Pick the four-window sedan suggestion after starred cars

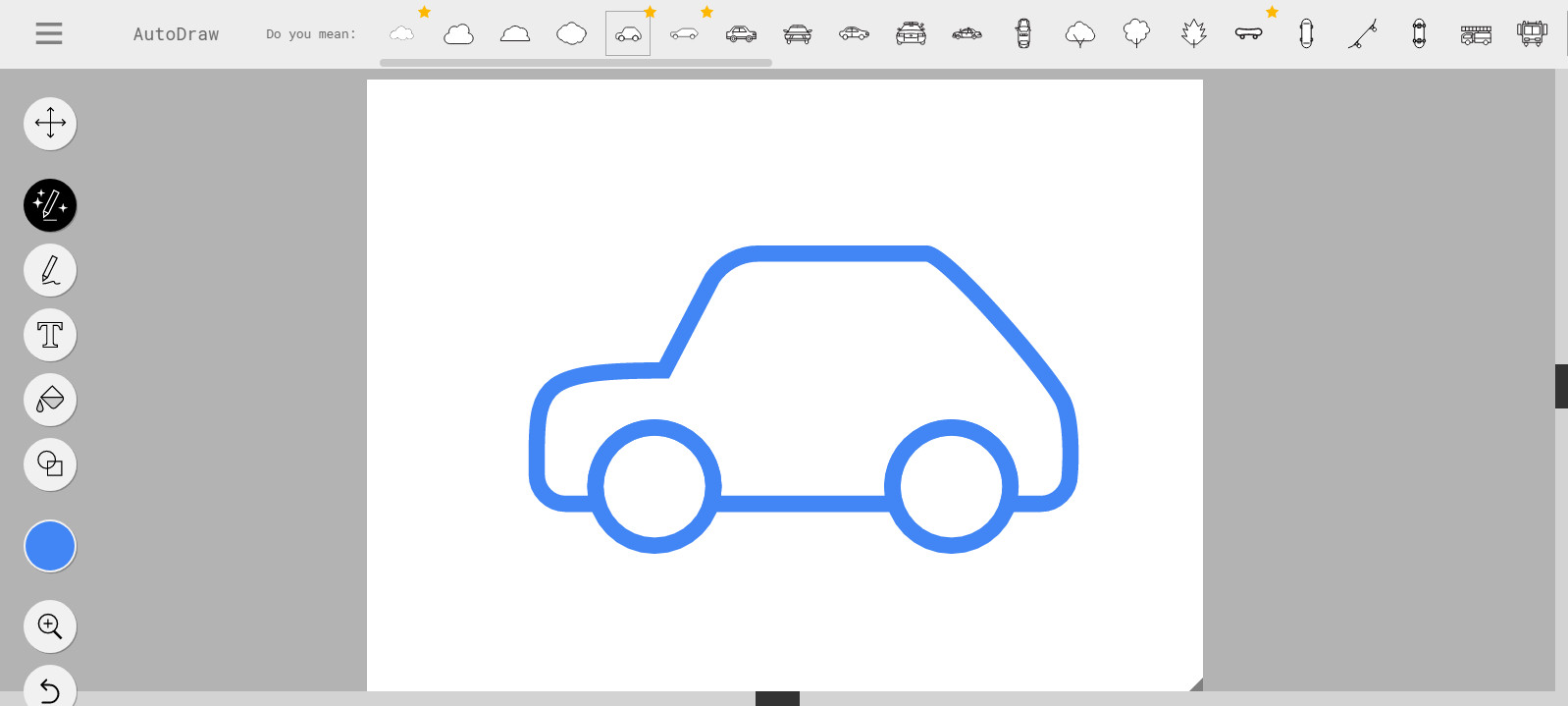coord(741,34)
